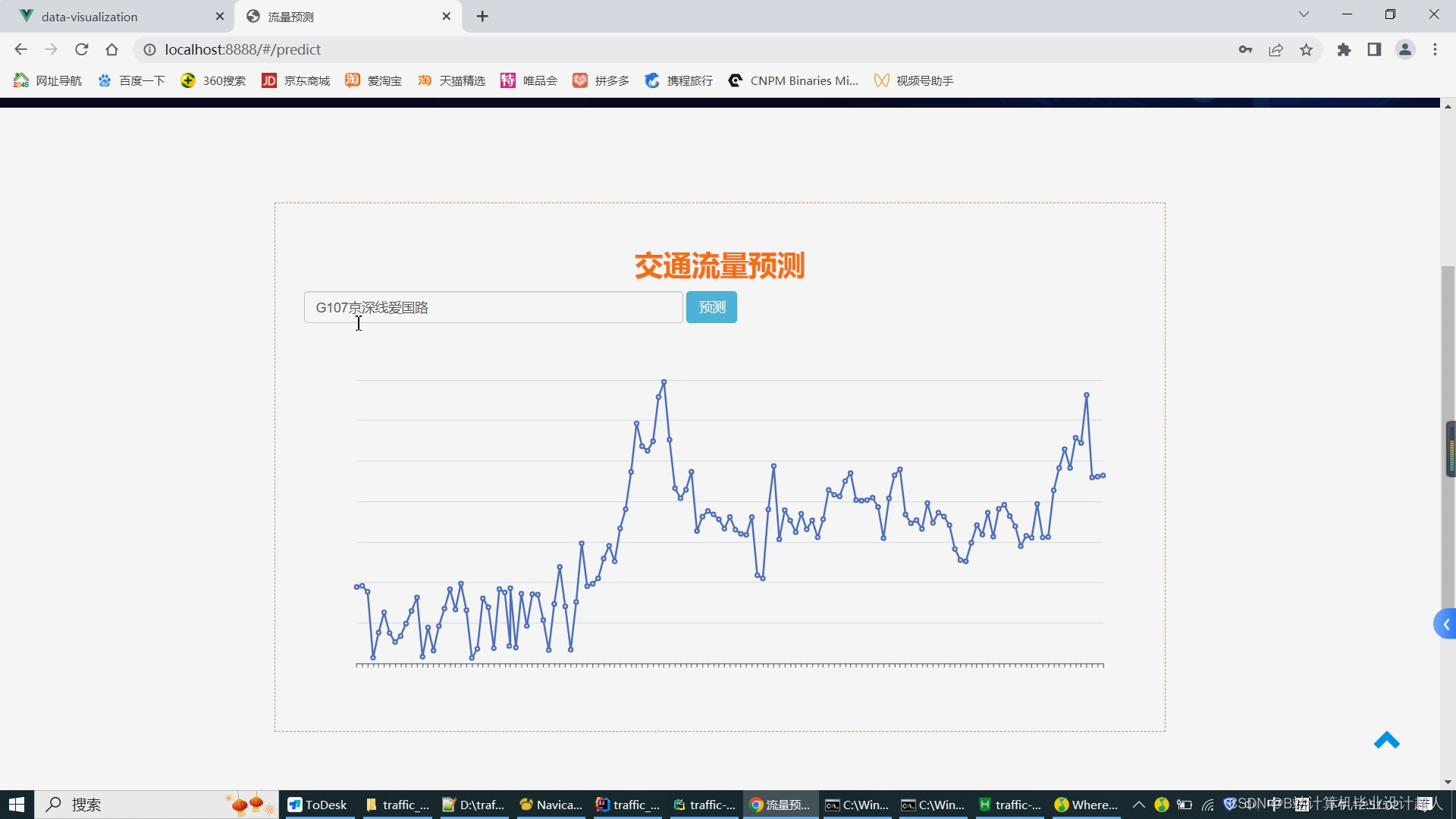Open the saved passwords key icon
This screenshot has height=819, width=1456.
[x=1245, y=49]
